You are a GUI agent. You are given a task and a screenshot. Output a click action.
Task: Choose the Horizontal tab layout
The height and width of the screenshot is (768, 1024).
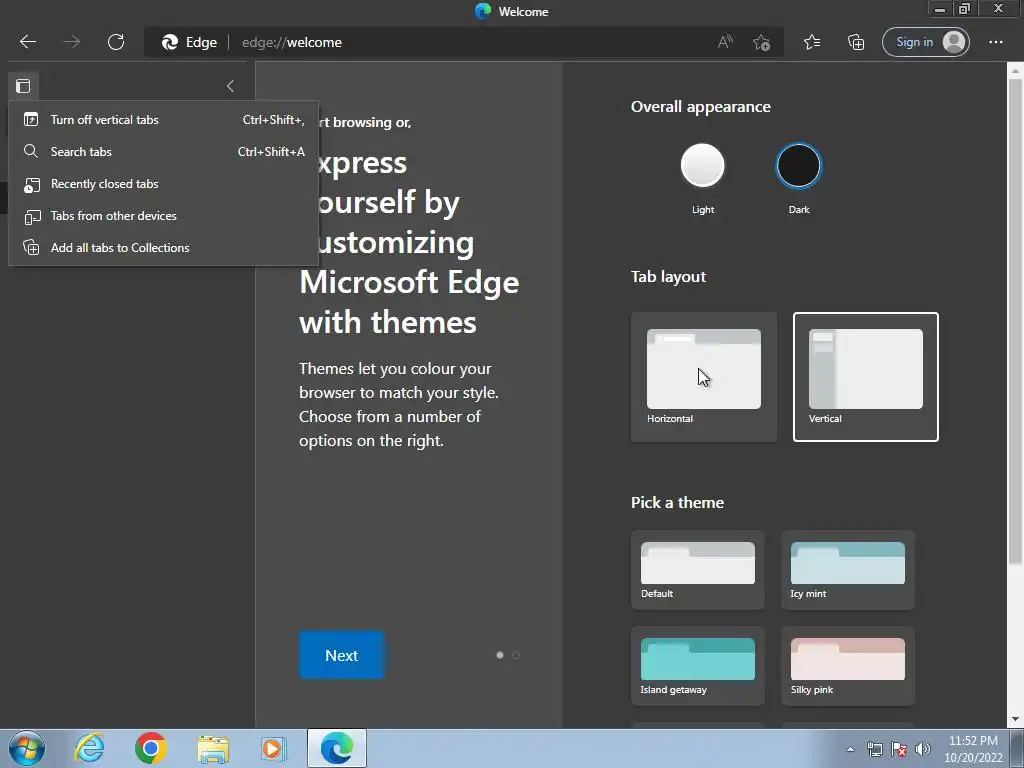tap(704, 377)
